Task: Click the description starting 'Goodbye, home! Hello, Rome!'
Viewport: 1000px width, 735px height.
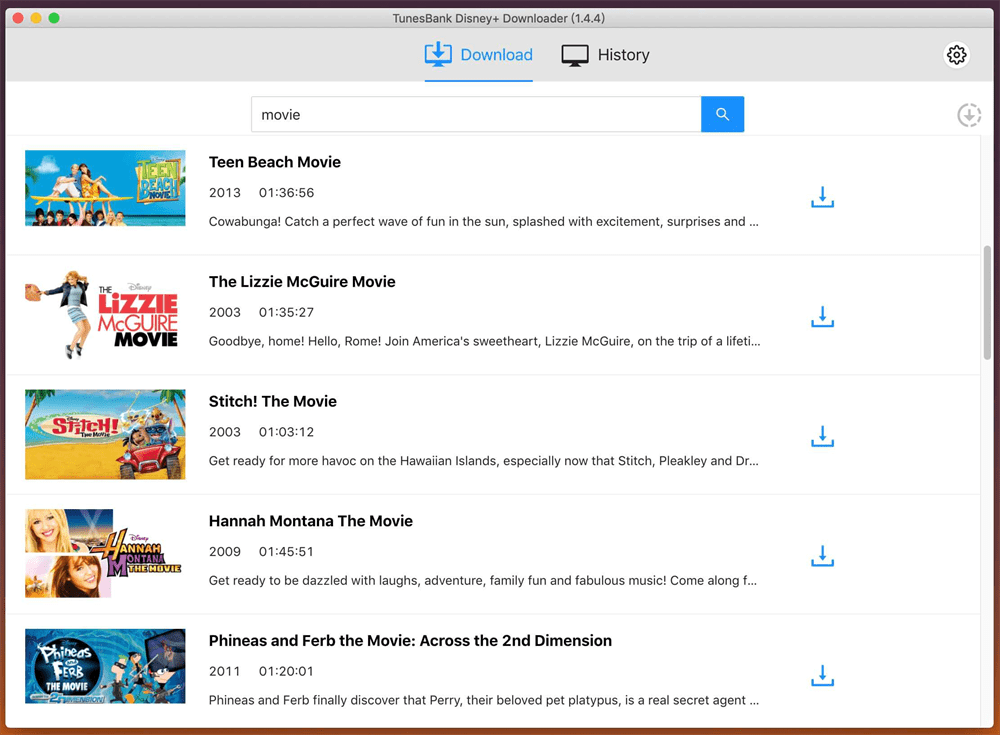Action: click(x=485, y=341)
